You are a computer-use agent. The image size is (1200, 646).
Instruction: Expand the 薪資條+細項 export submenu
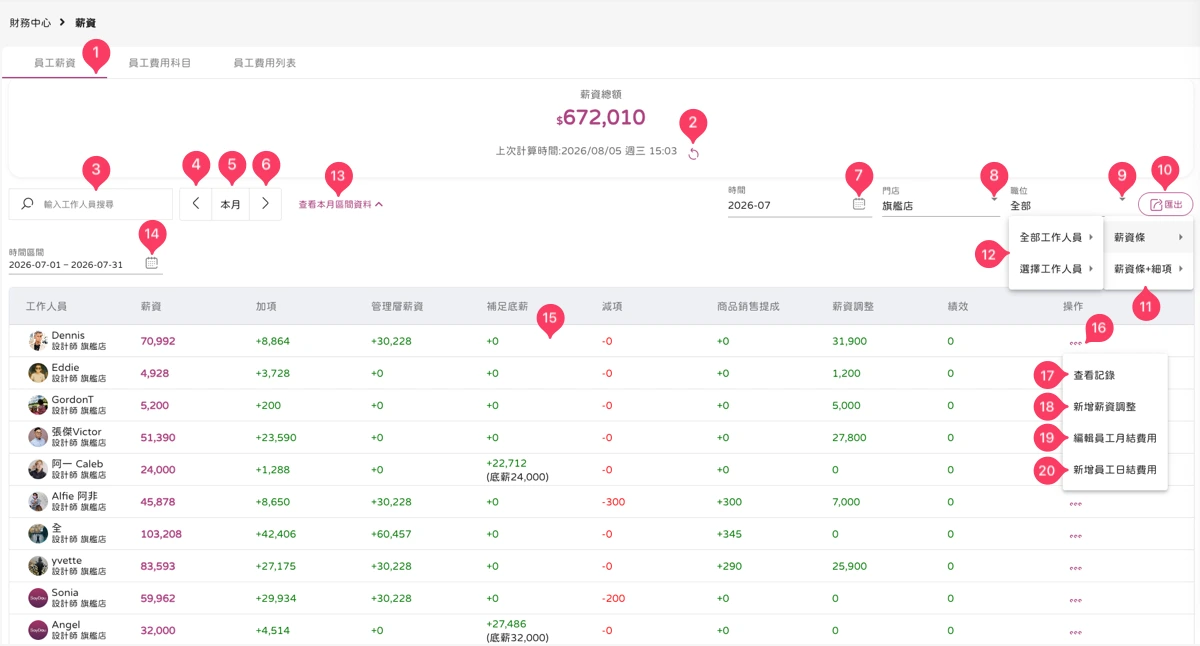1148,269
